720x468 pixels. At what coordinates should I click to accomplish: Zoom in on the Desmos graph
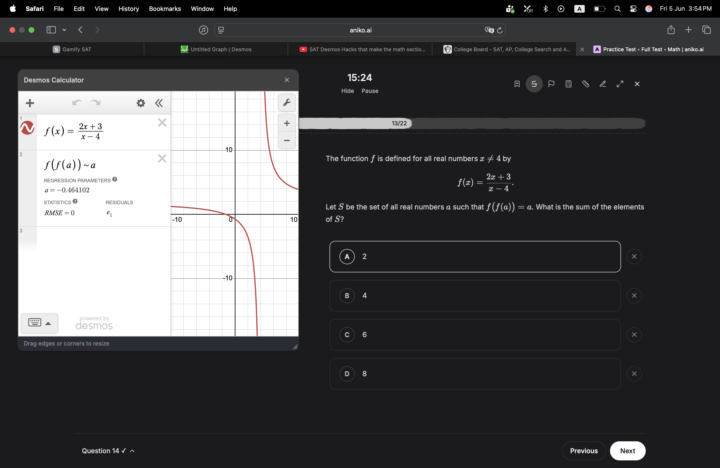287,123
